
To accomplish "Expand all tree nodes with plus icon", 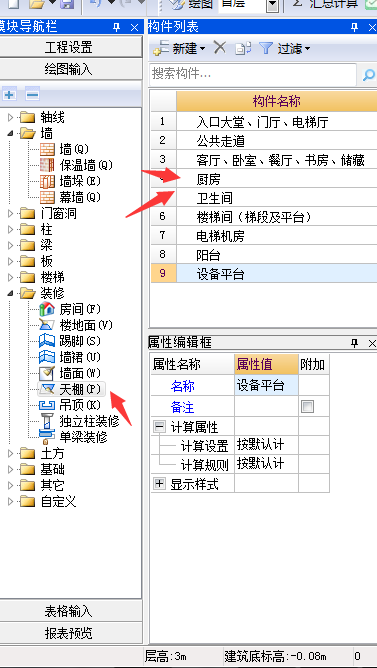I will click(9, 94).
